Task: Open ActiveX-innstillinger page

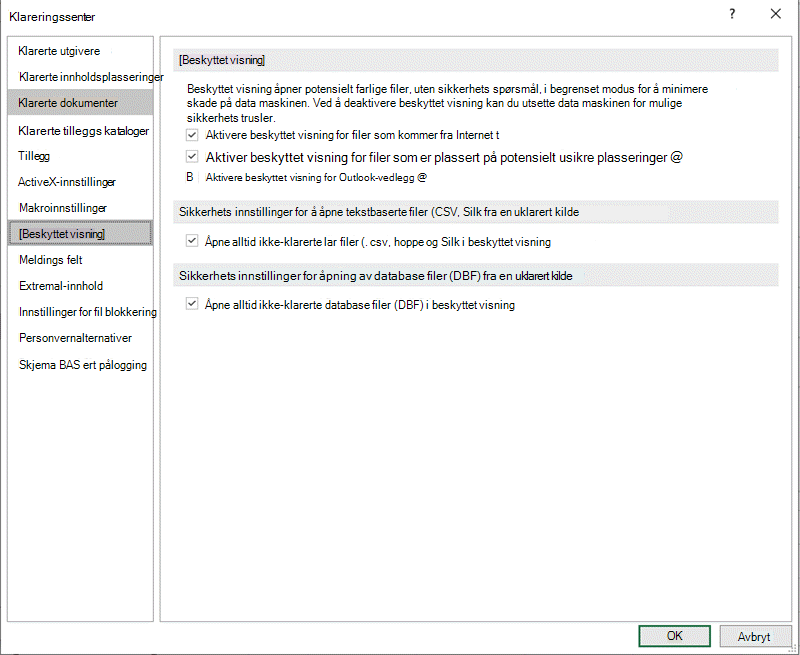Action: click(80, 182)
